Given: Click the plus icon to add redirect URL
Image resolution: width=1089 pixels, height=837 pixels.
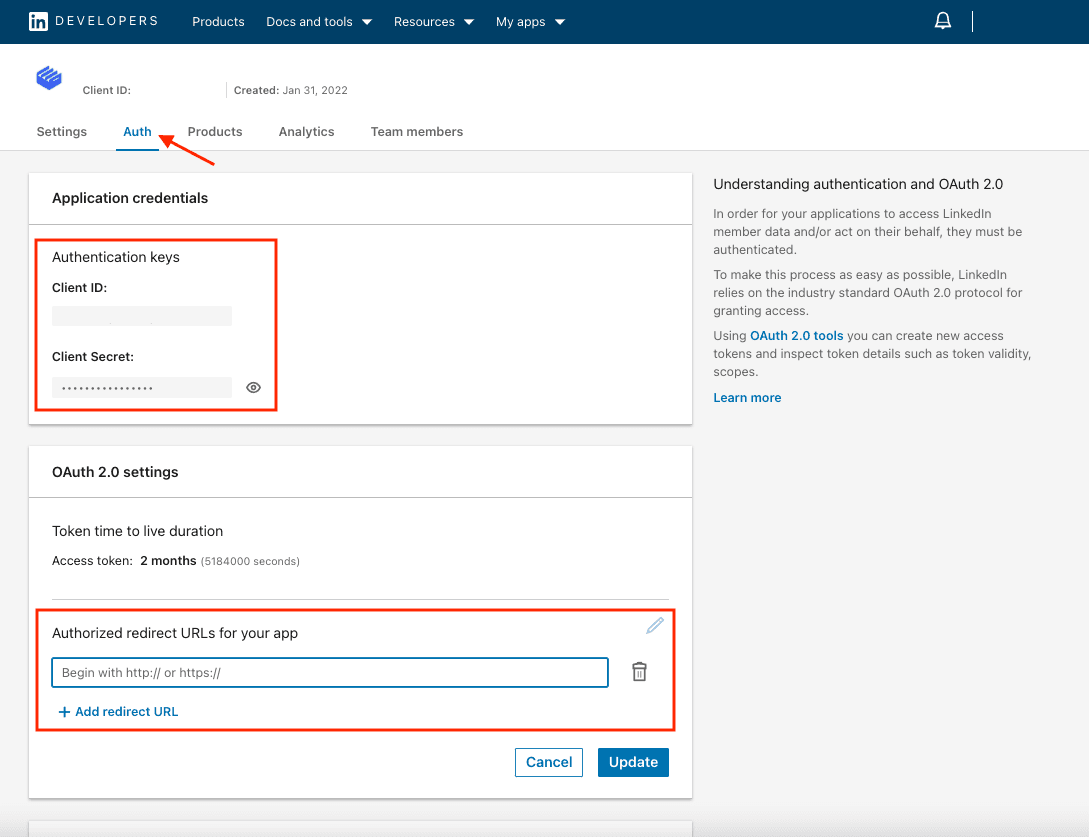Looking at the screenshot, I should tap(64, 711).
